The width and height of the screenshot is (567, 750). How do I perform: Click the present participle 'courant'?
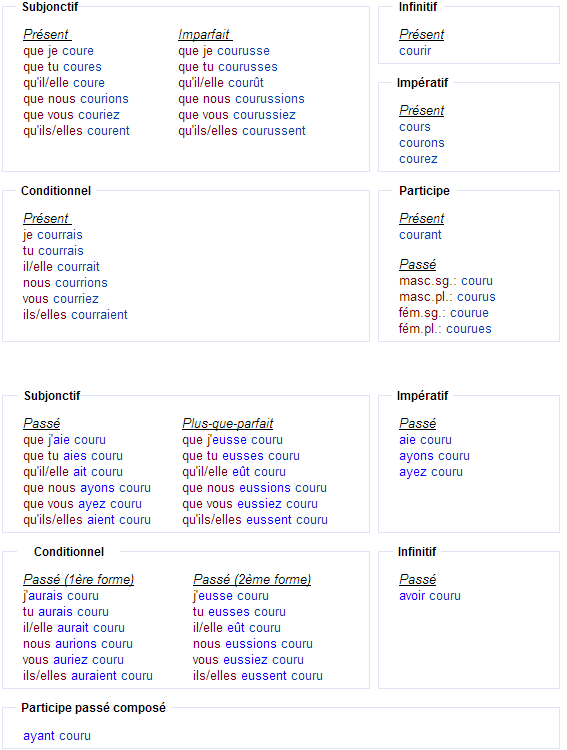[420, 235]
